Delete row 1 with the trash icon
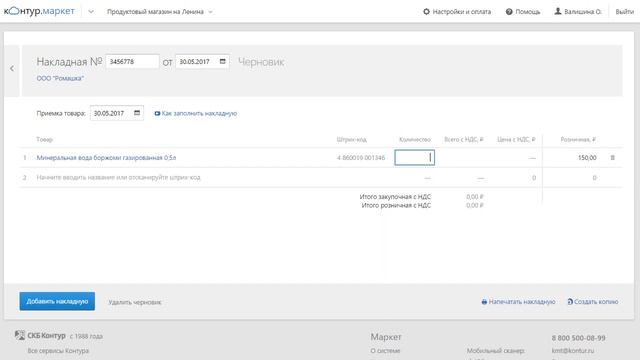The image size is (640, 360). click(x=612, y=158)
